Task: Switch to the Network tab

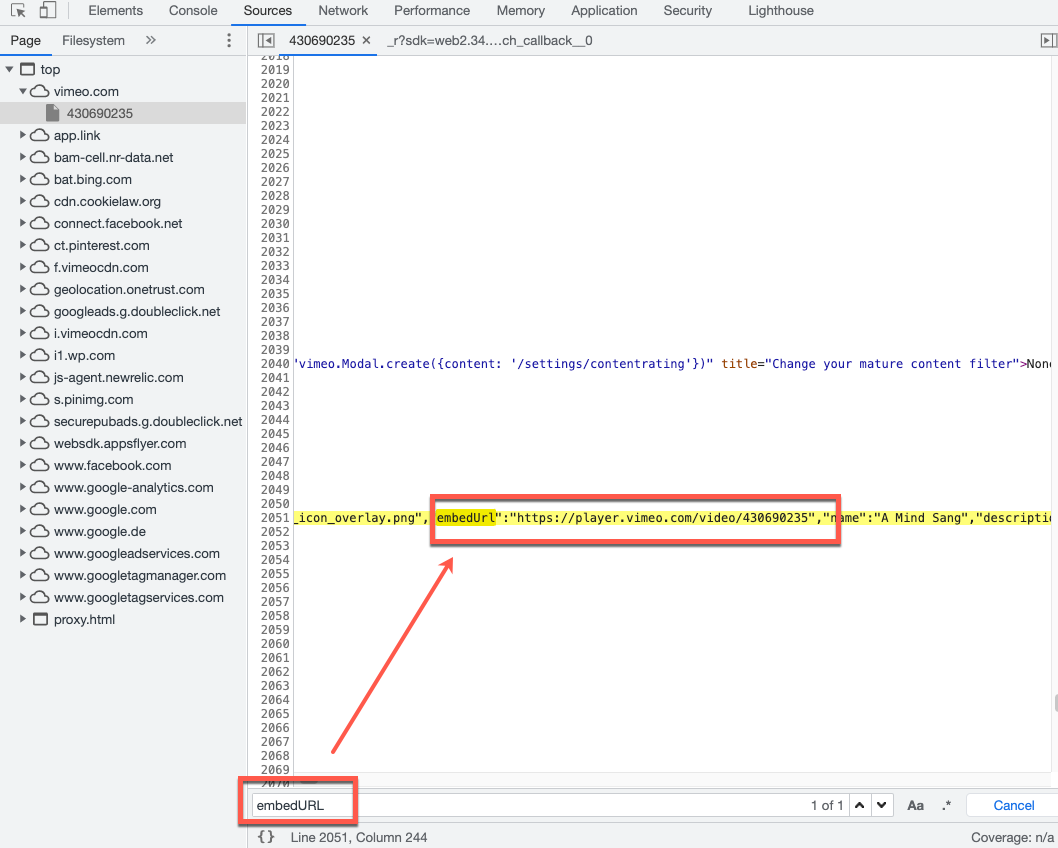Action: [343, 11]
